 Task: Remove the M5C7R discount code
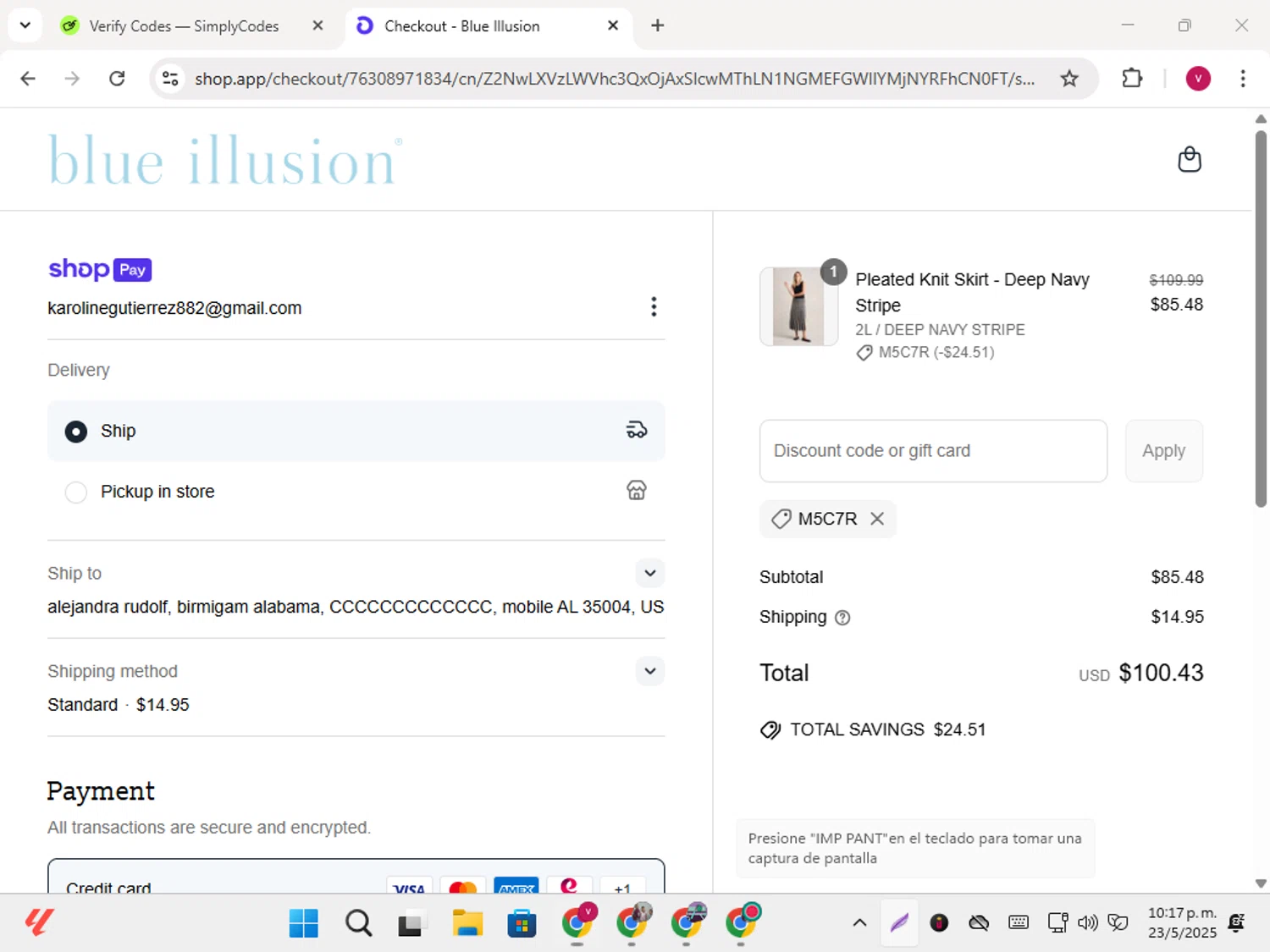tap(877, 519)
